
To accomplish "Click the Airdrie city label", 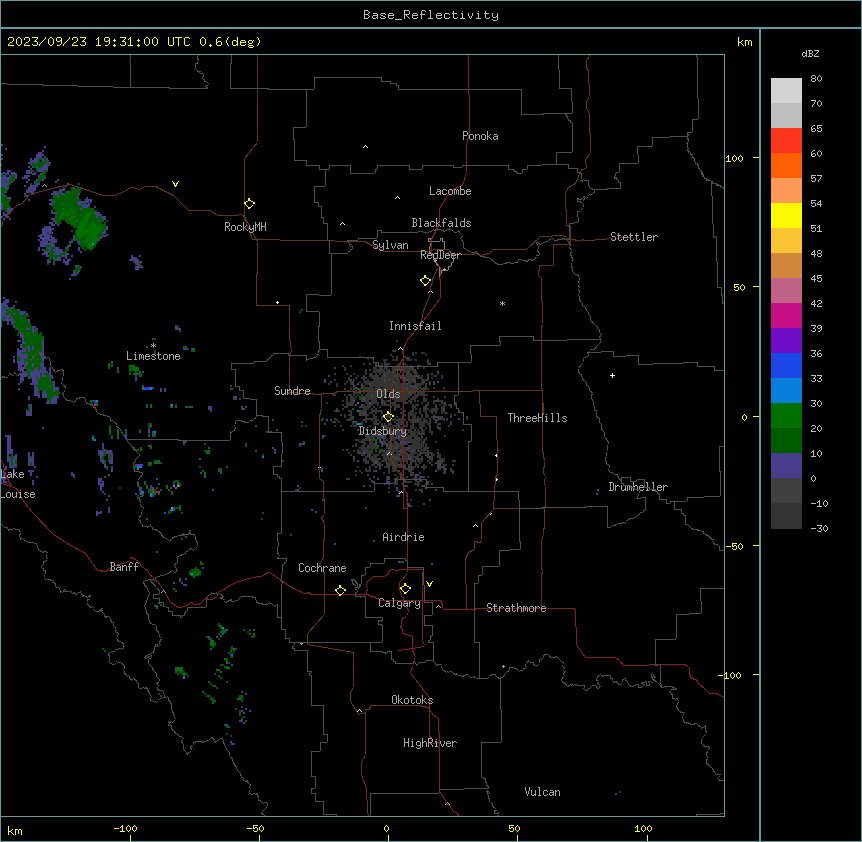I will (x=404, y=537).
